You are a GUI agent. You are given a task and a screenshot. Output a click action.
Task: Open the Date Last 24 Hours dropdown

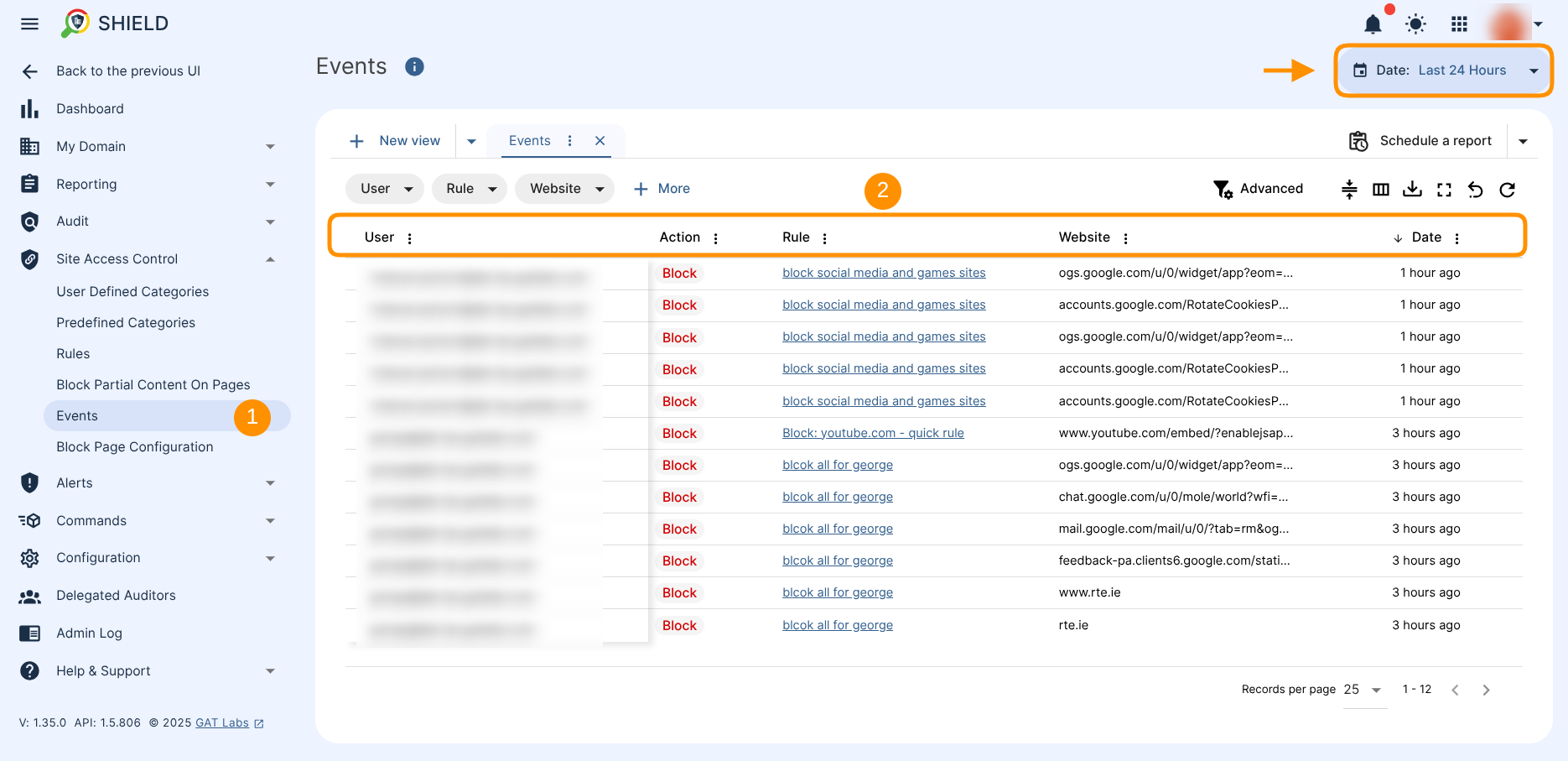[1444, 70]
